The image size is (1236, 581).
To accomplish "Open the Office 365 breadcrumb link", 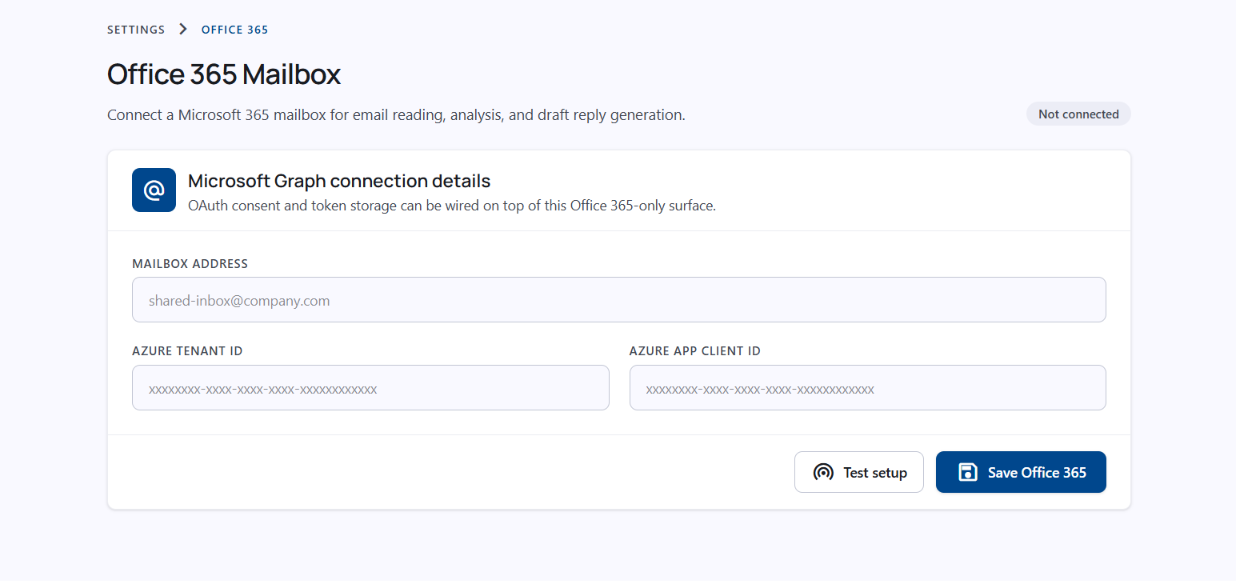I will pyautogui.click(x=235, y=30).
